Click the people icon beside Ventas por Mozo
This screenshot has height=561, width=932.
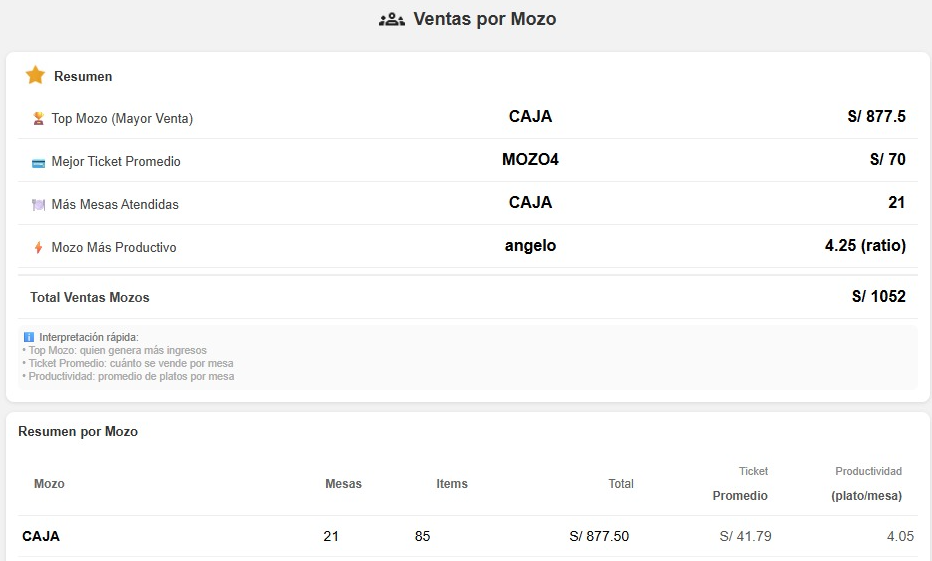click(391, 19)
